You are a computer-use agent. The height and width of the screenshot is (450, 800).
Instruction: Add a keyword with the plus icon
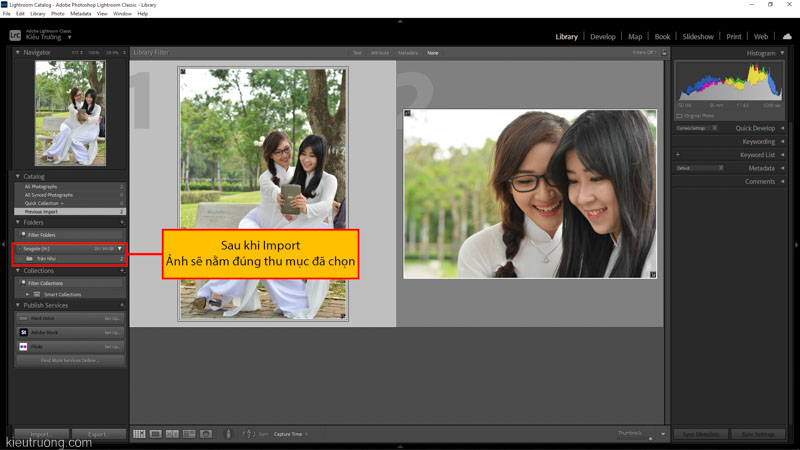pyautogui.click(x=678, y=155)
